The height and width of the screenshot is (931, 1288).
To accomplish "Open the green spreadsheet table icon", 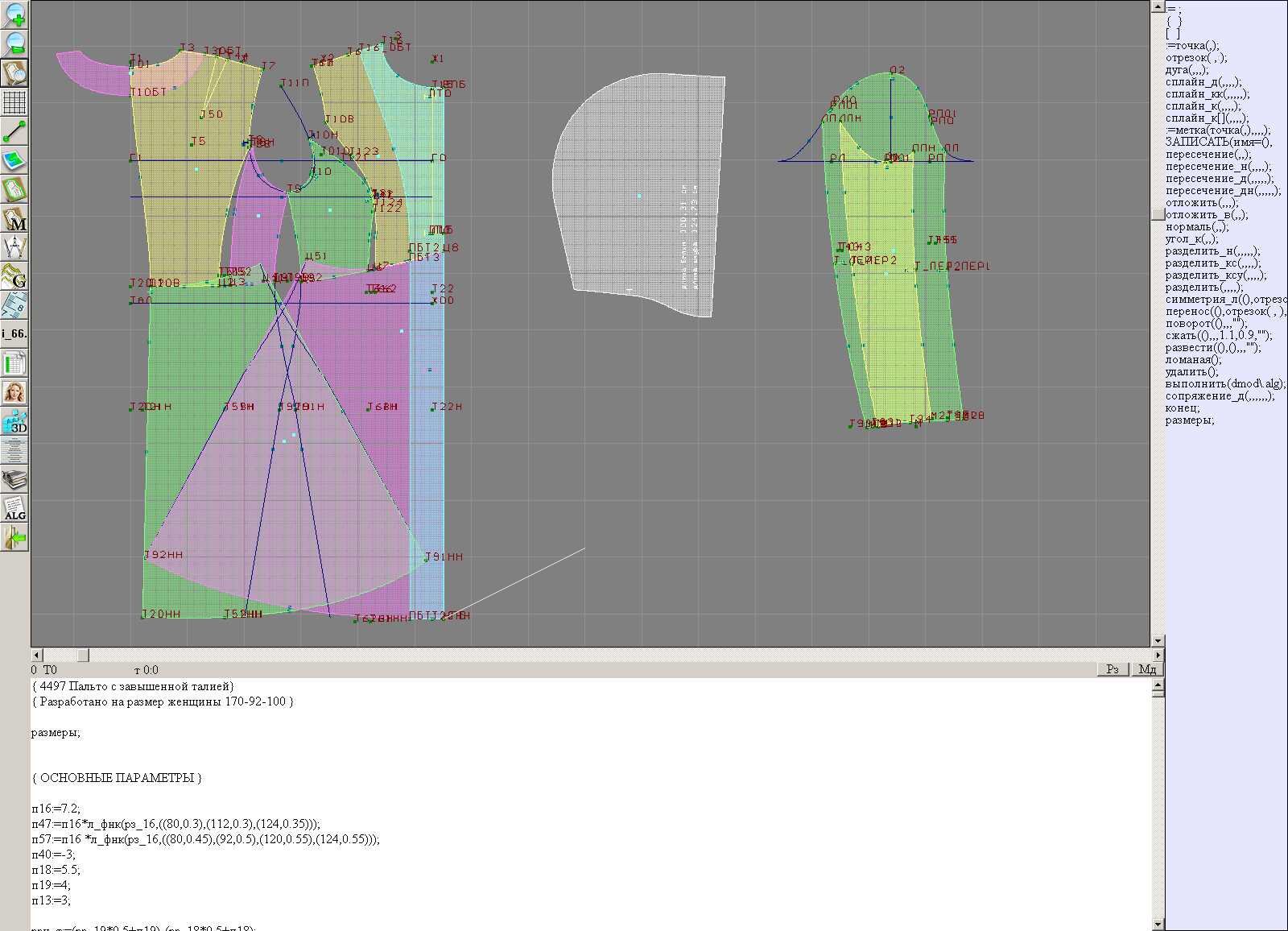I will point(14,363).
